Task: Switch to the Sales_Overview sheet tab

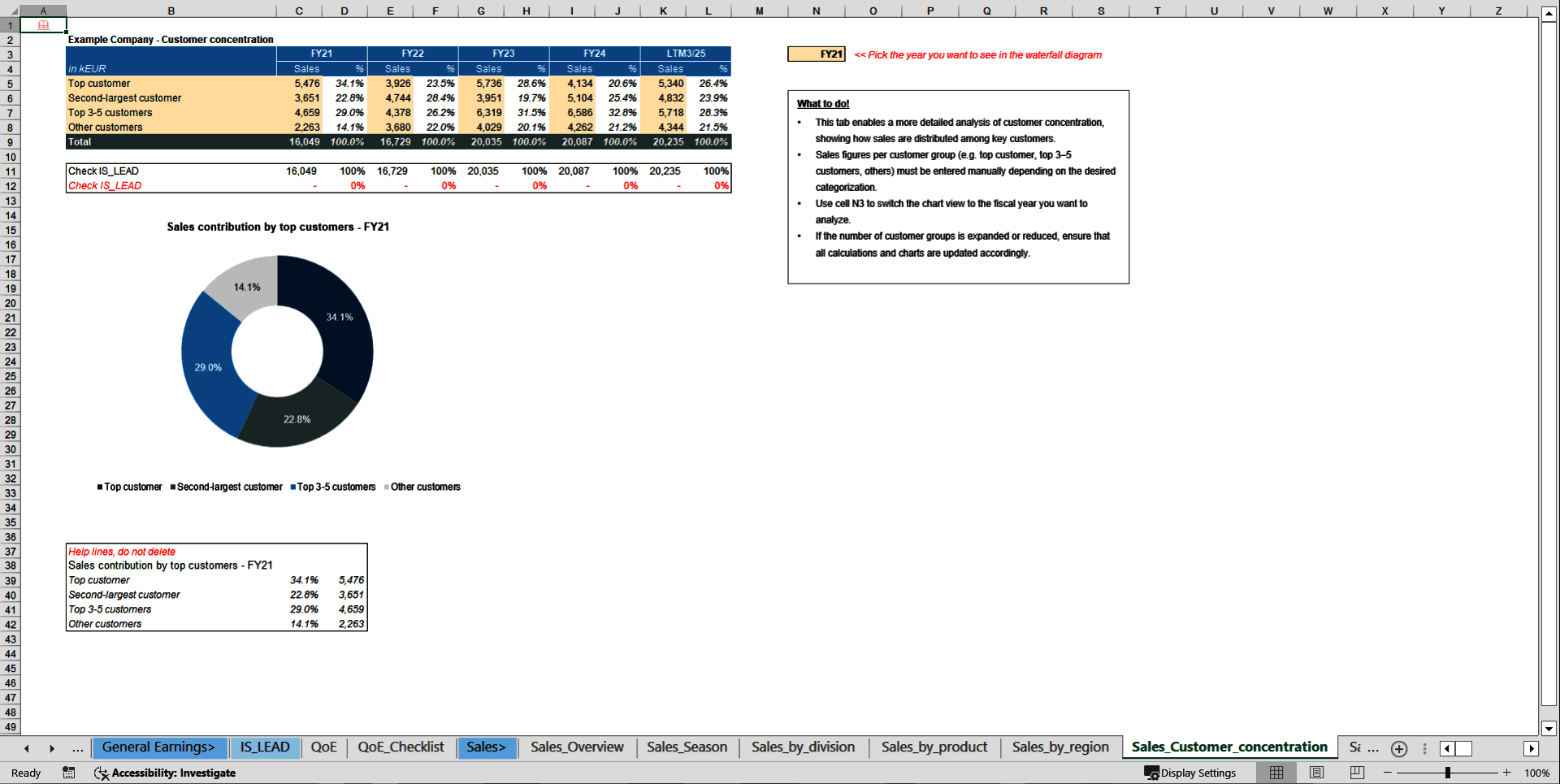Action: point(576,747)
